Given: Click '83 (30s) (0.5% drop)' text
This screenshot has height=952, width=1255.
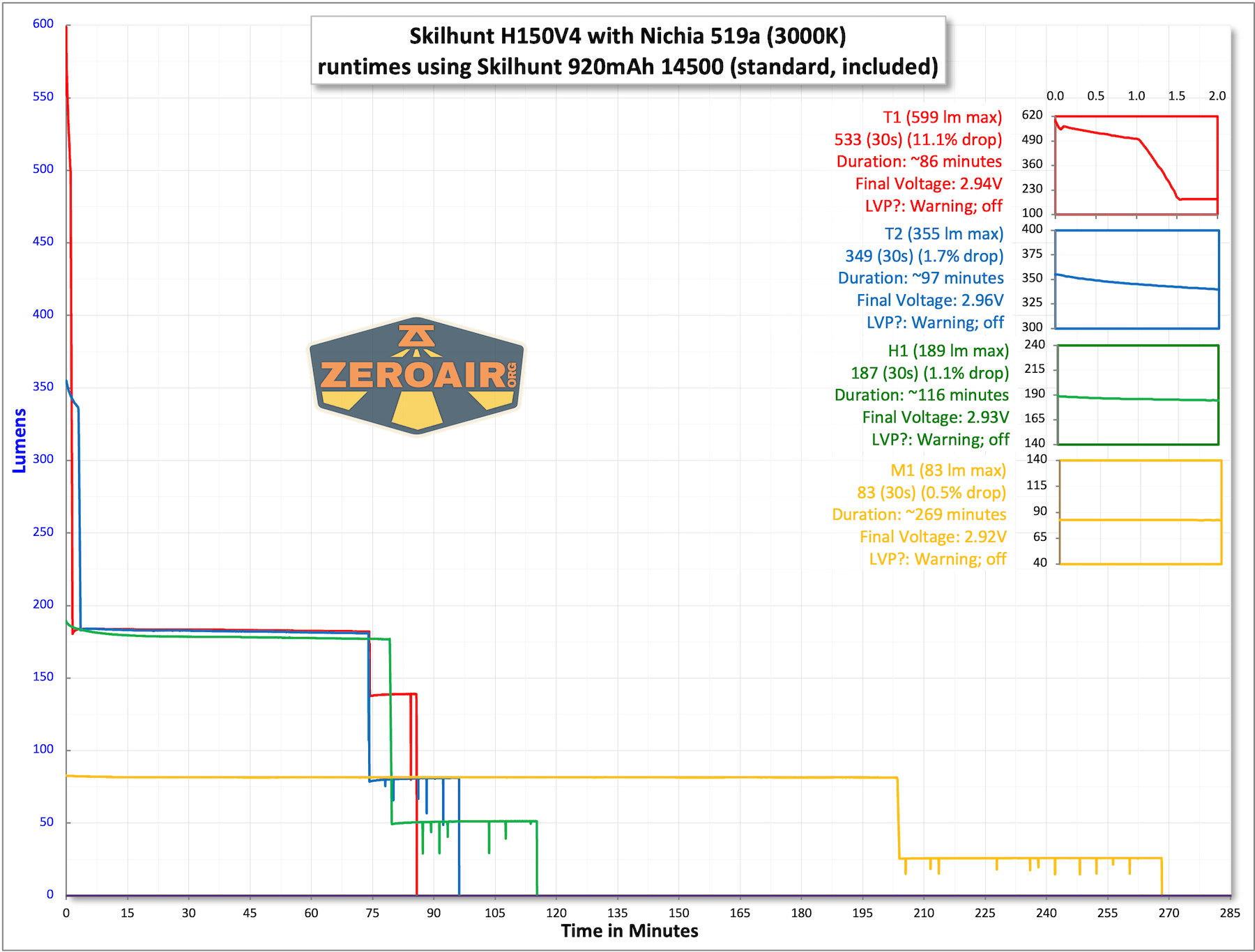Looking at the screenshot, I should tap(931, 493).
